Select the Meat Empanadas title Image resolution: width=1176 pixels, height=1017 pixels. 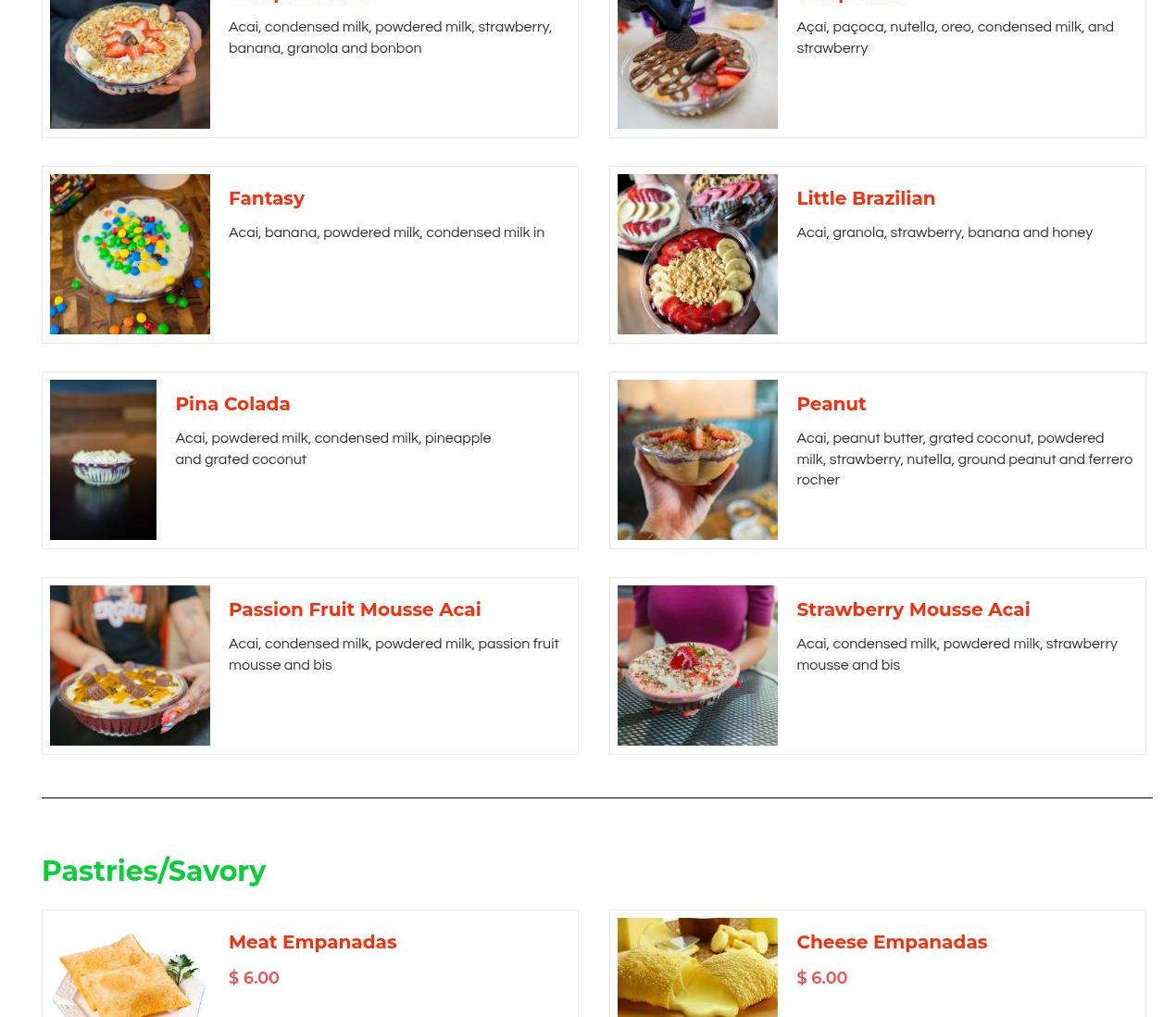click(x=312, y=942)
